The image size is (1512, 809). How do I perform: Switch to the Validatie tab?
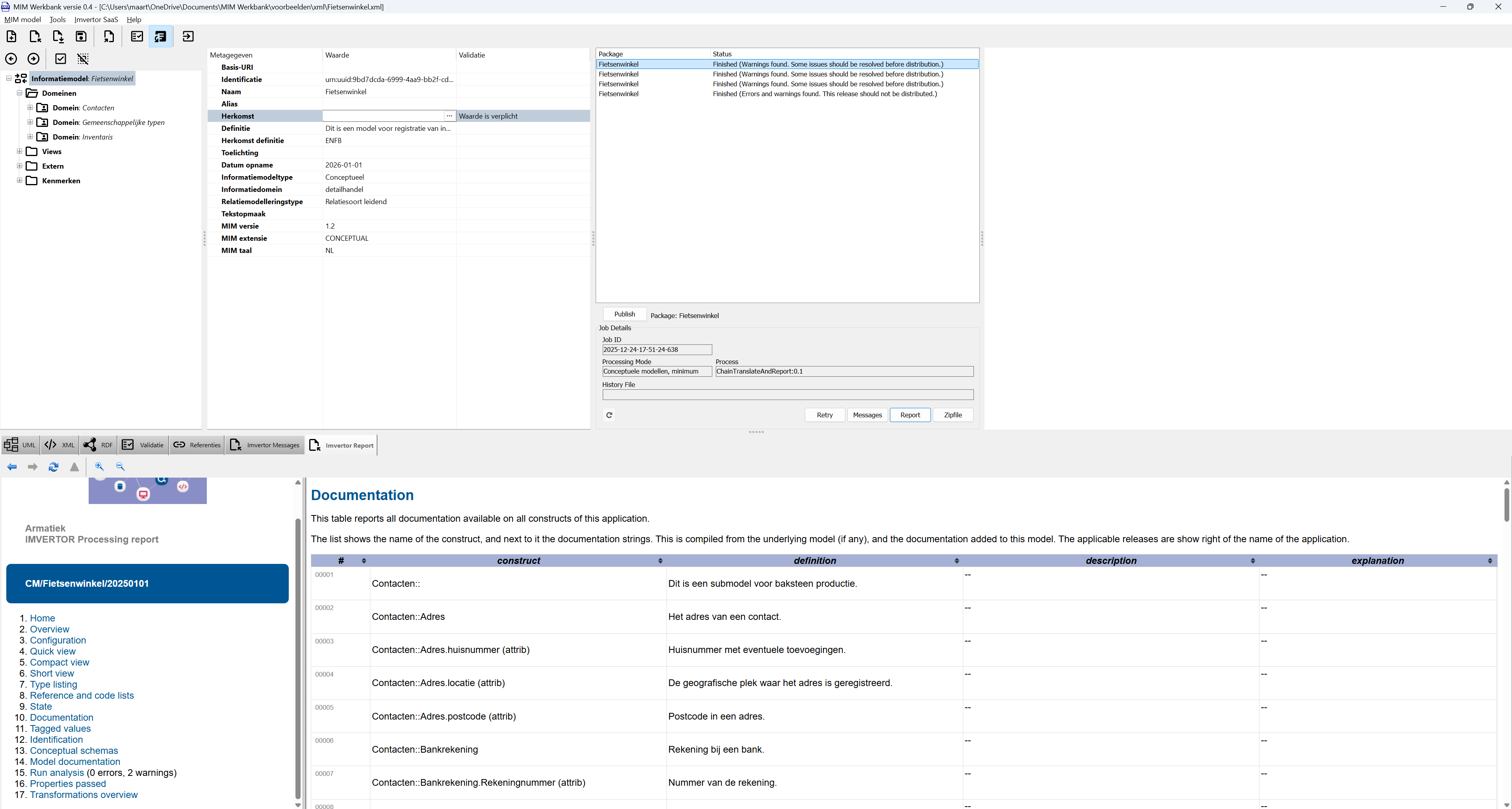coord(143,445)
